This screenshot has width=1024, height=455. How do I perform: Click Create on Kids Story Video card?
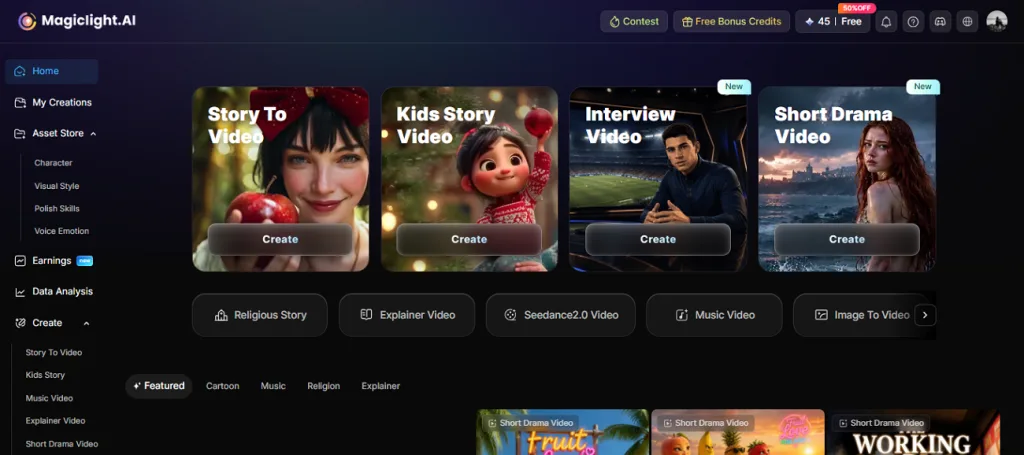469,240
